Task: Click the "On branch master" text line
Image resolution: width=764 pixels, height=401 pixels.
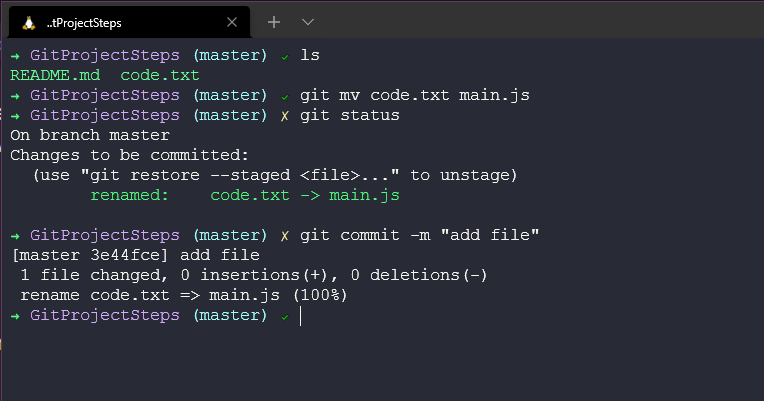Action: click(90, 135)
